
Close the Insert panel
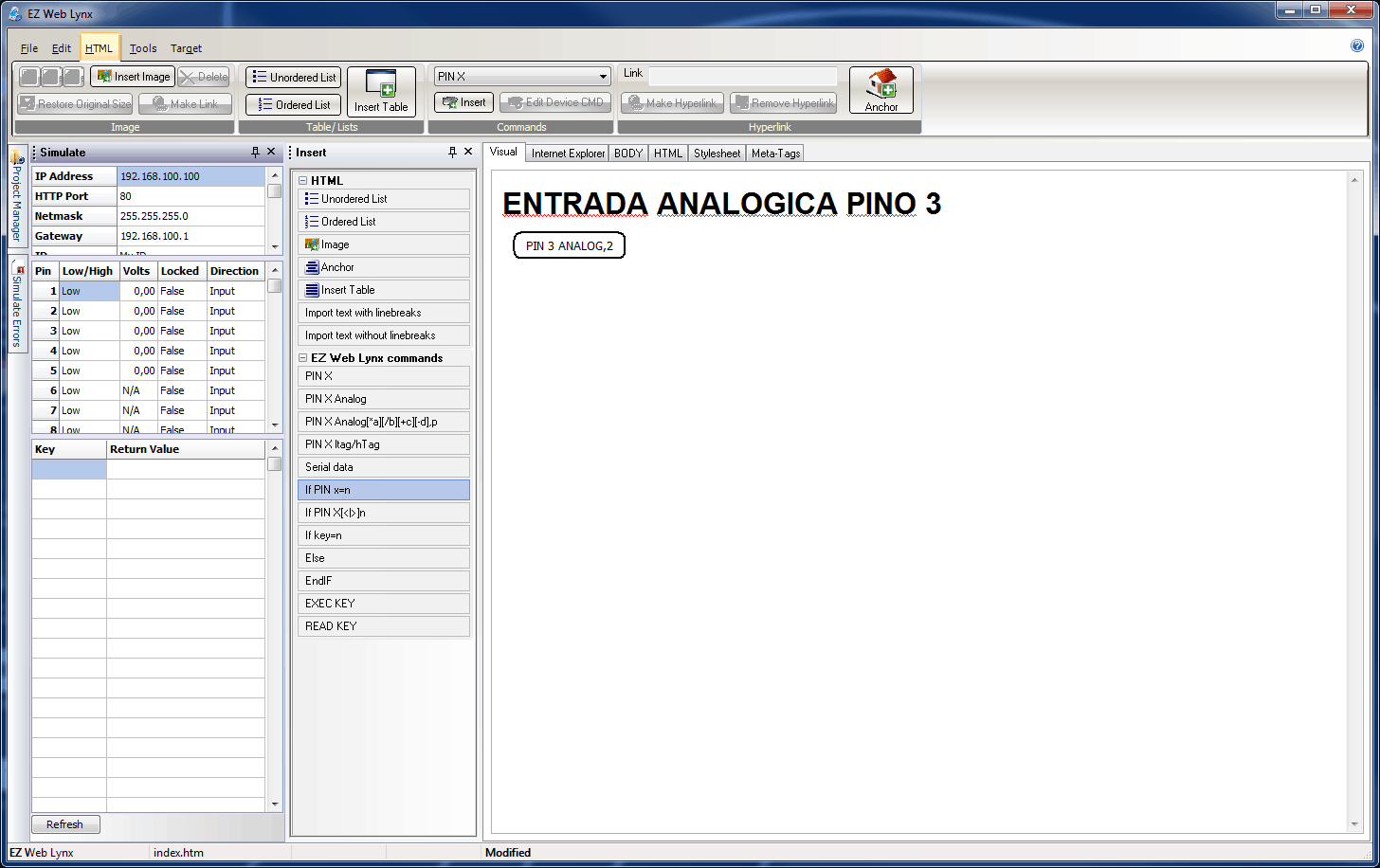tap(468, 152)
